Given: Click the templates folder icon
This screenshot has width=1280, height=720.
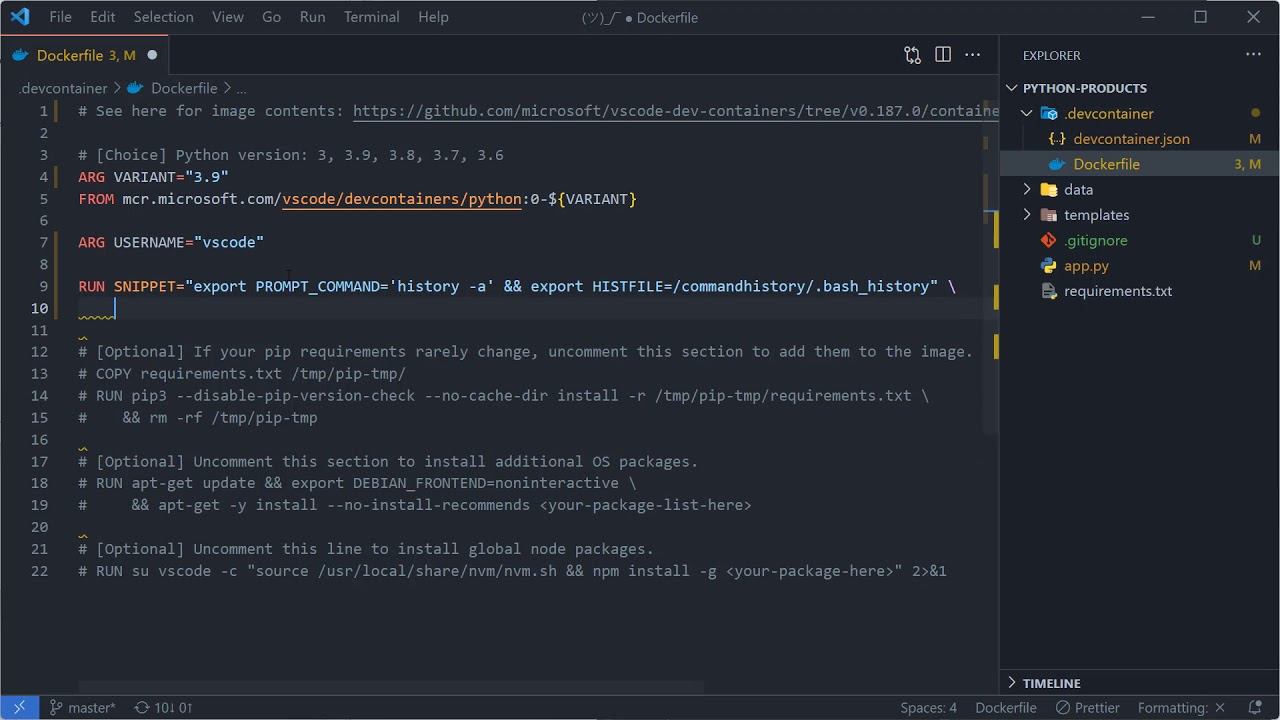Looking at the screenshot, I should pyautogui.click(x=1049, y=215).
